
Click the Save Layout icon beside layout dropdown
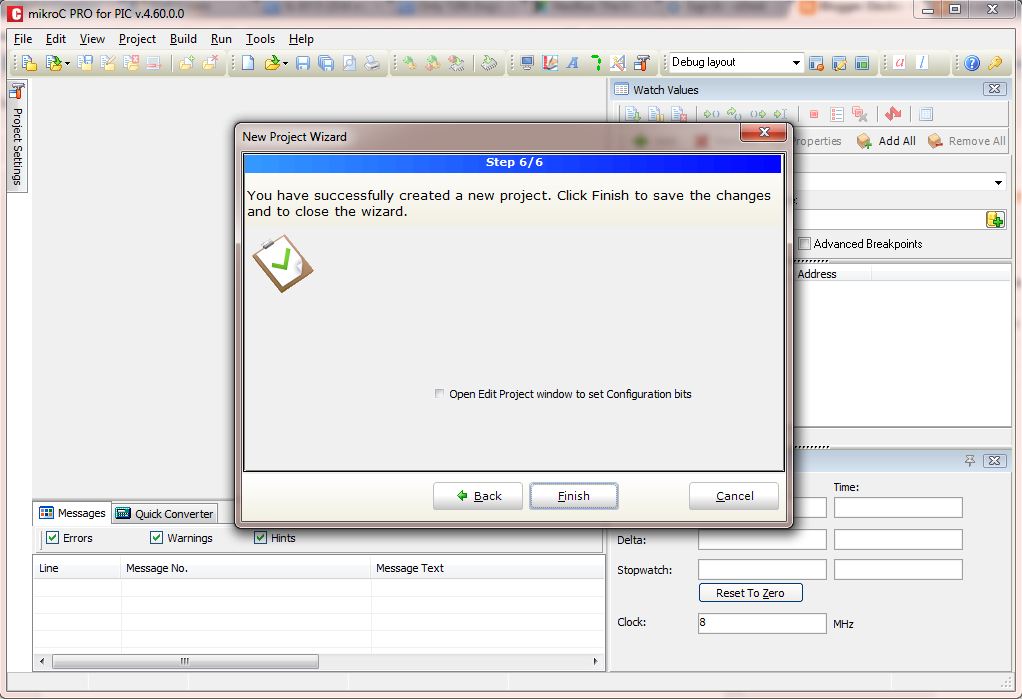816,63
